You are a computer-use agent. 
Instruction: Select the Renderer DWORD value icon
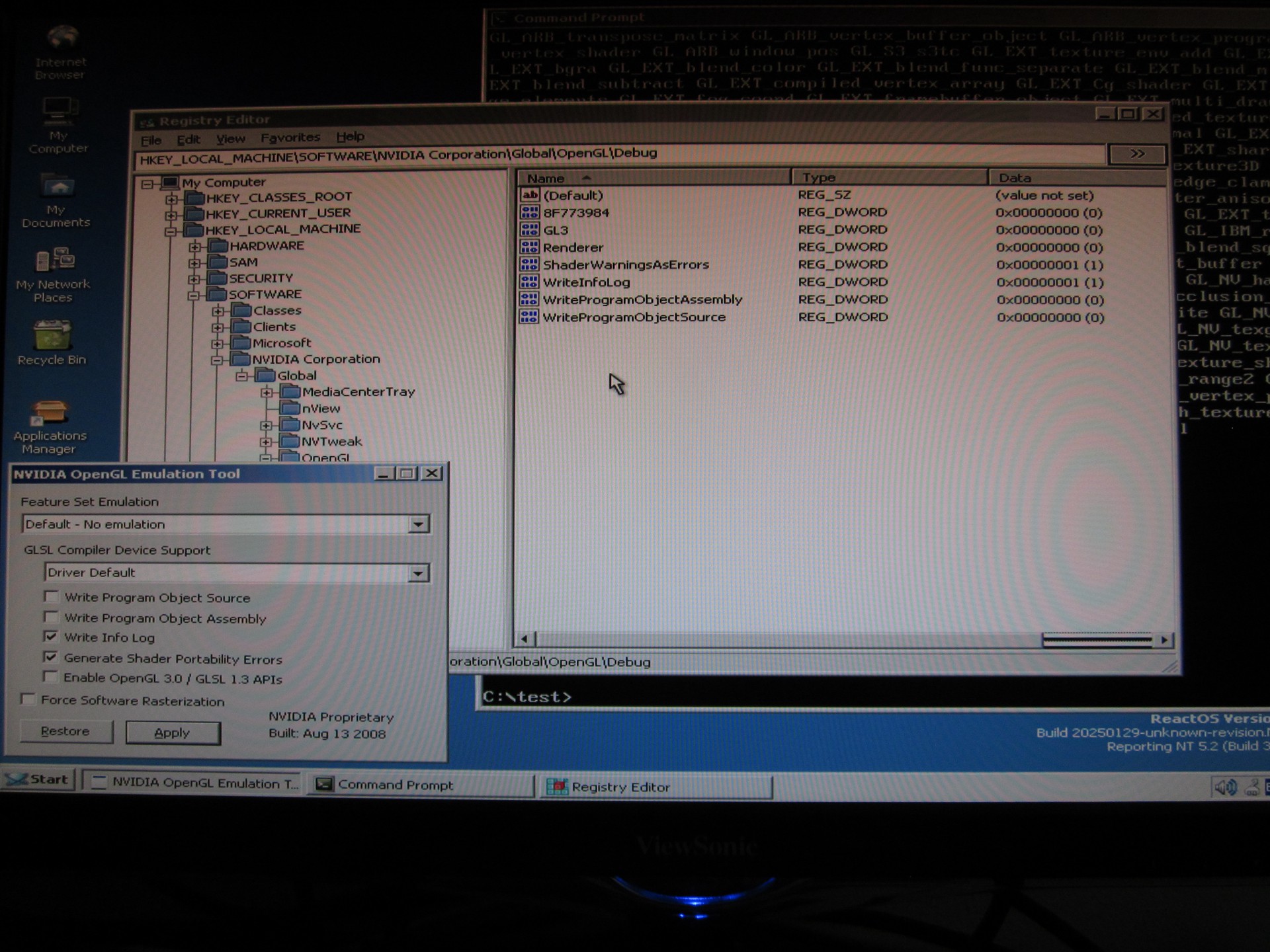point(530,247)
